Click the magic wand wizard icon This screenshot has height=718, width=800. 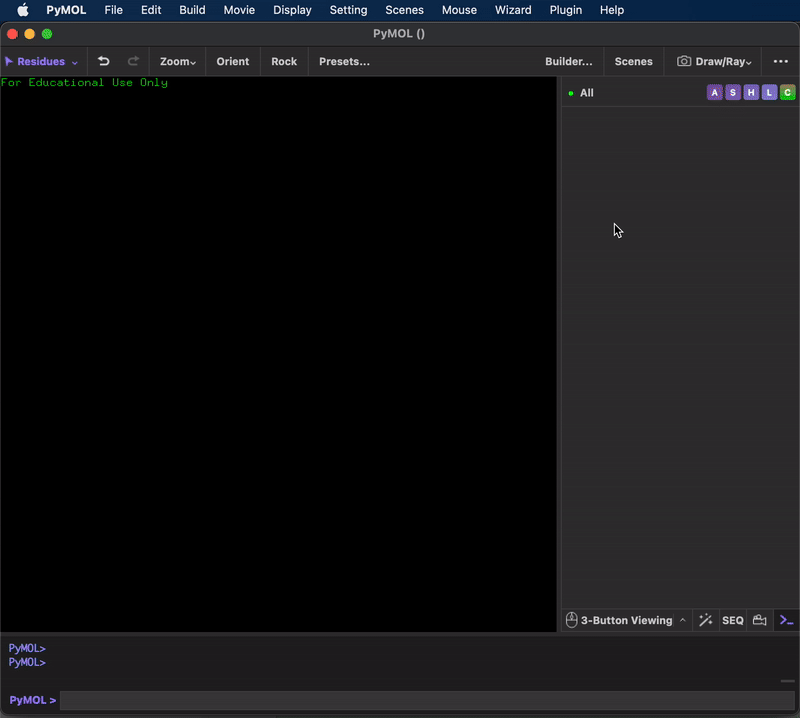pyautogui.click(x=706, y=620)
